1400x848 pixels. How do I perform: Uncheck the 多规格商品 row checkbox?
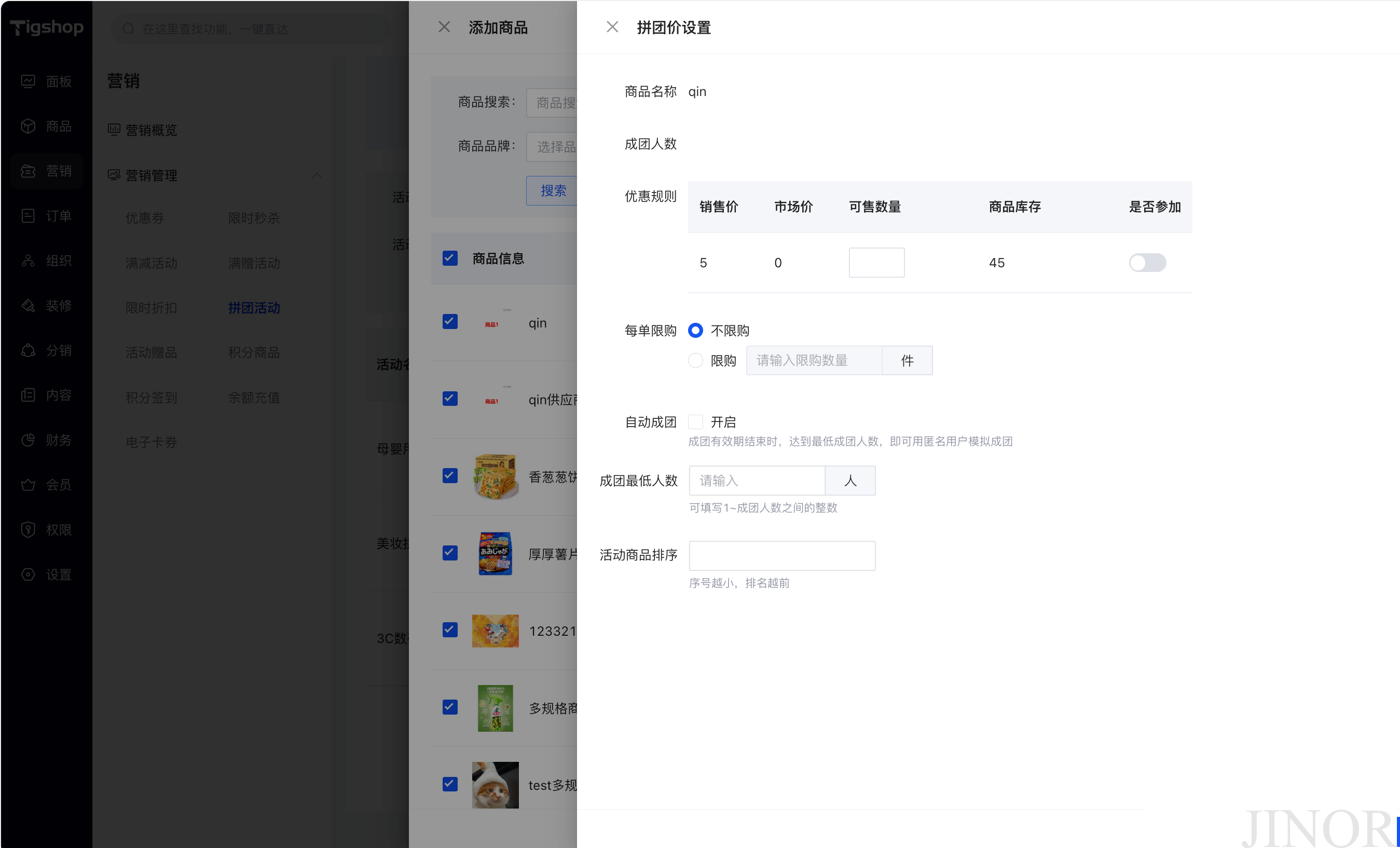point(450,707)
